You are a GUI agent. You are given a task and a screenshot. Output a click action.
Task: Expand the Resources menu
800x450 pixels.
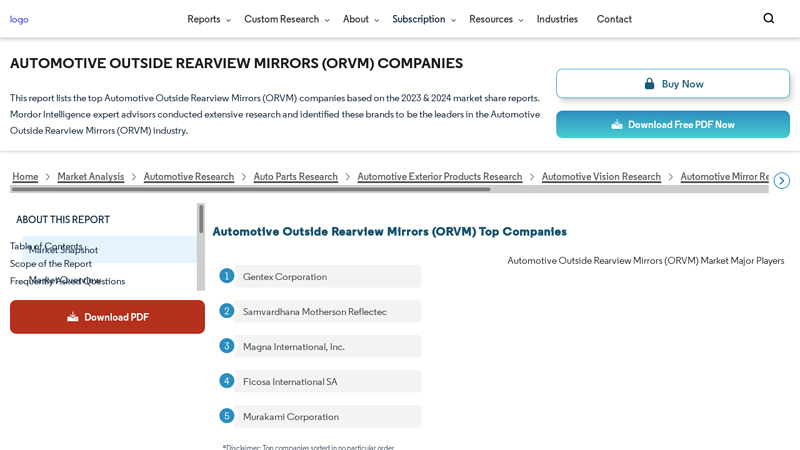496,19
